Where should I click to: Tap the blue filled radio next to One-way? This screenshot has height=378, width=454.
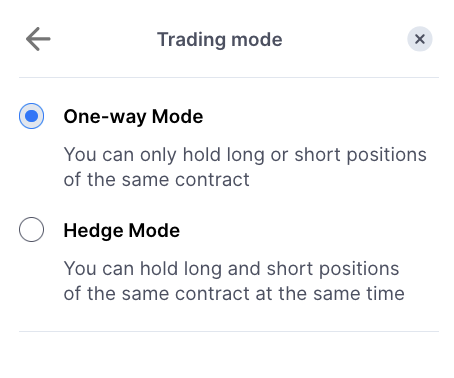(x=31, y=116)
